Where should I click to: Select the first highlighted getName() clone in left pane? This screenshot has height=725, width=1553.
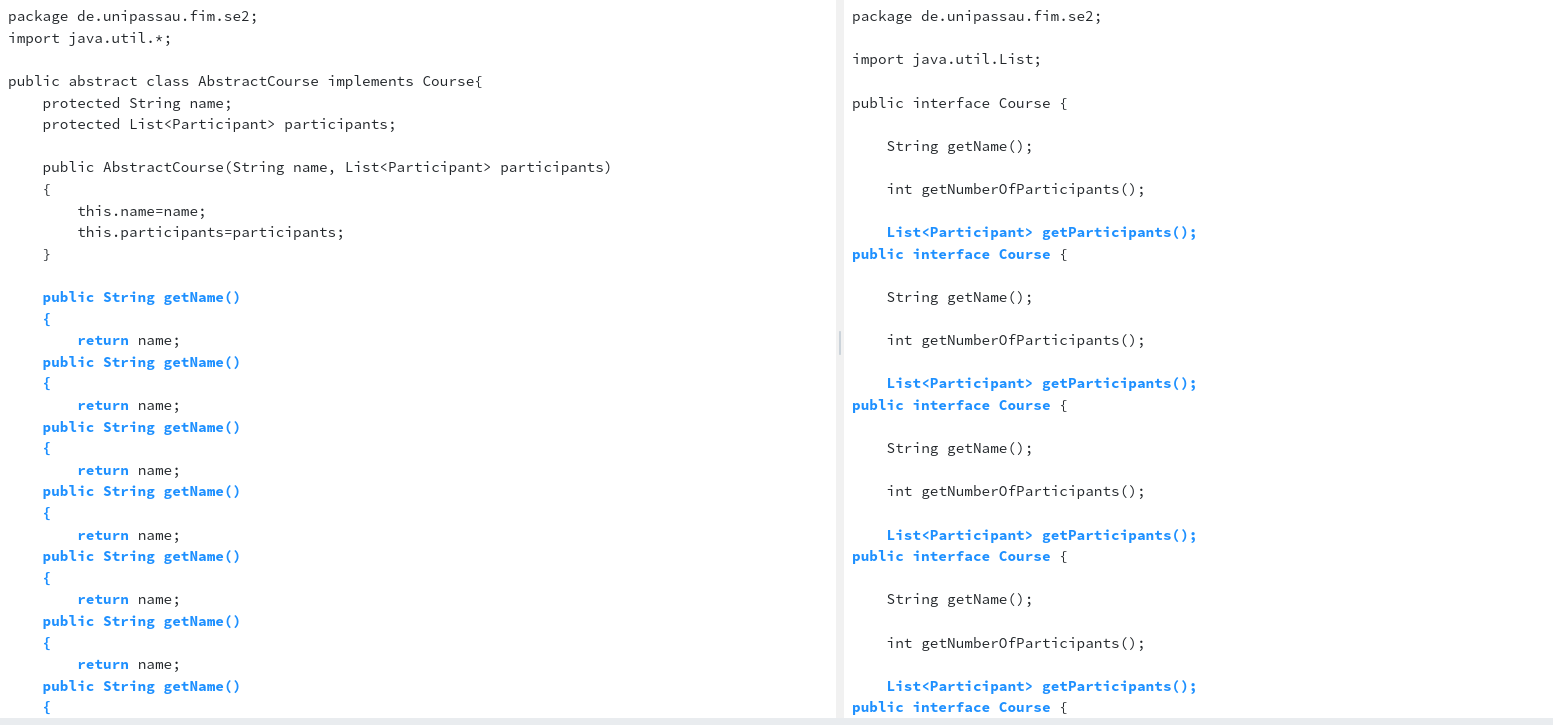tap(140, 297)
